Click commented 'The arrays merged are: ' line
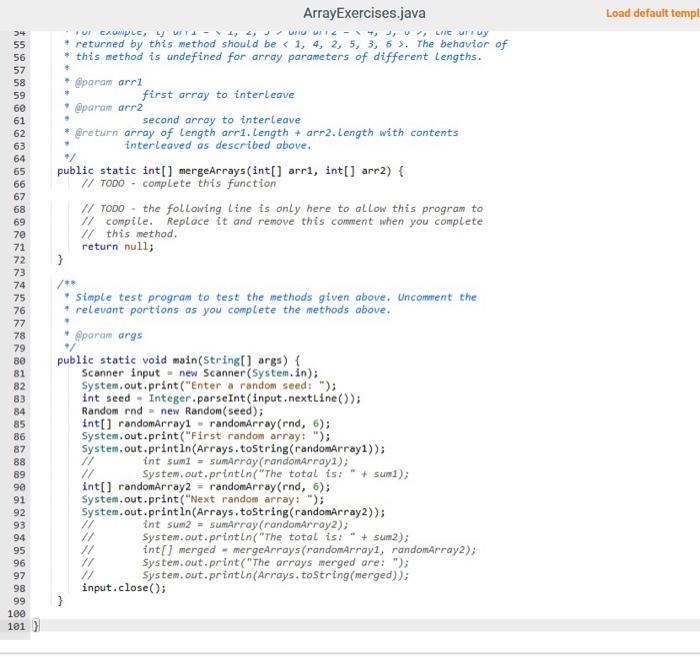This screenshot has height=657, width=700. (245, 562)
